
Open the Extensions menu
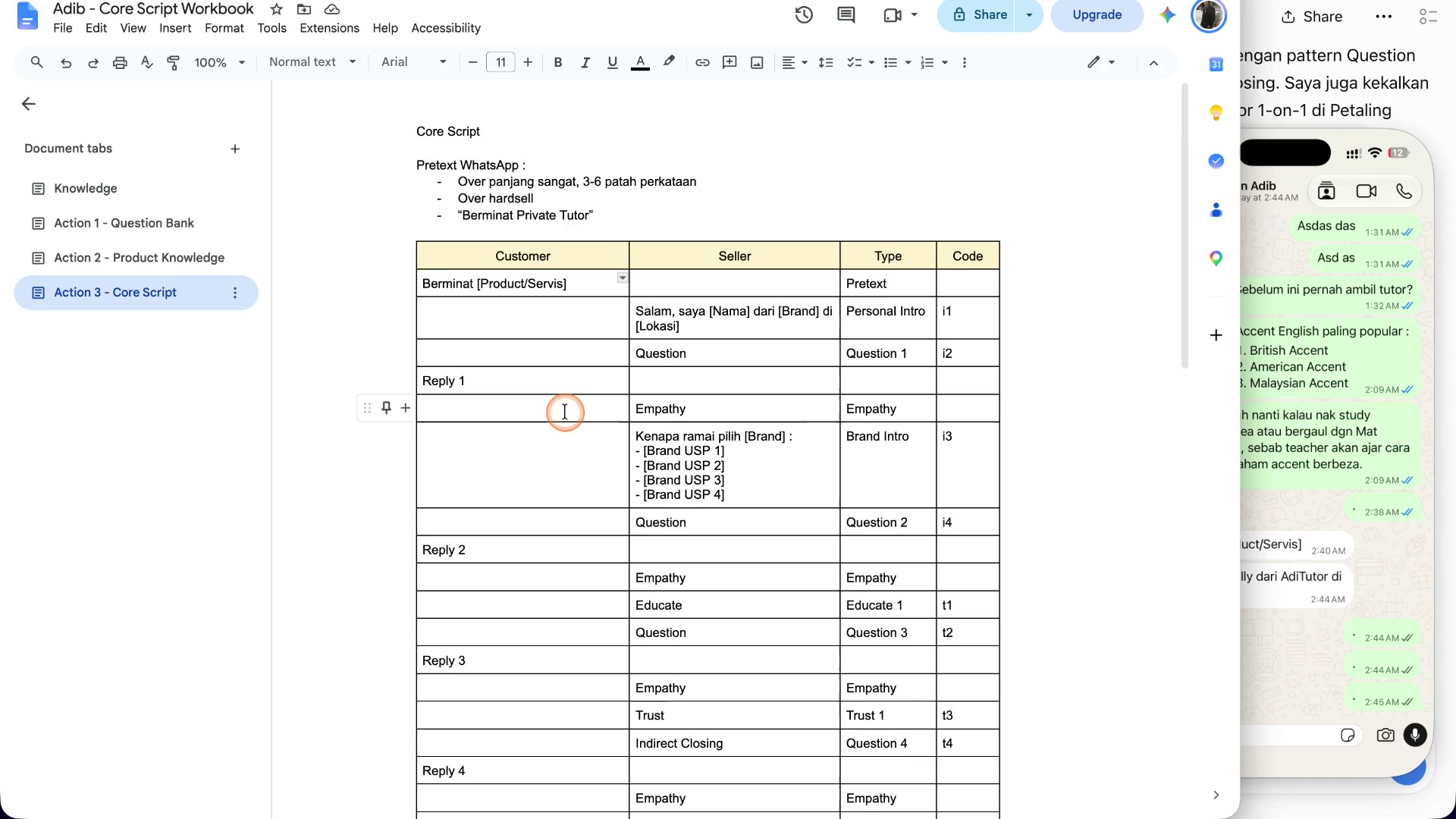(329, 28)
